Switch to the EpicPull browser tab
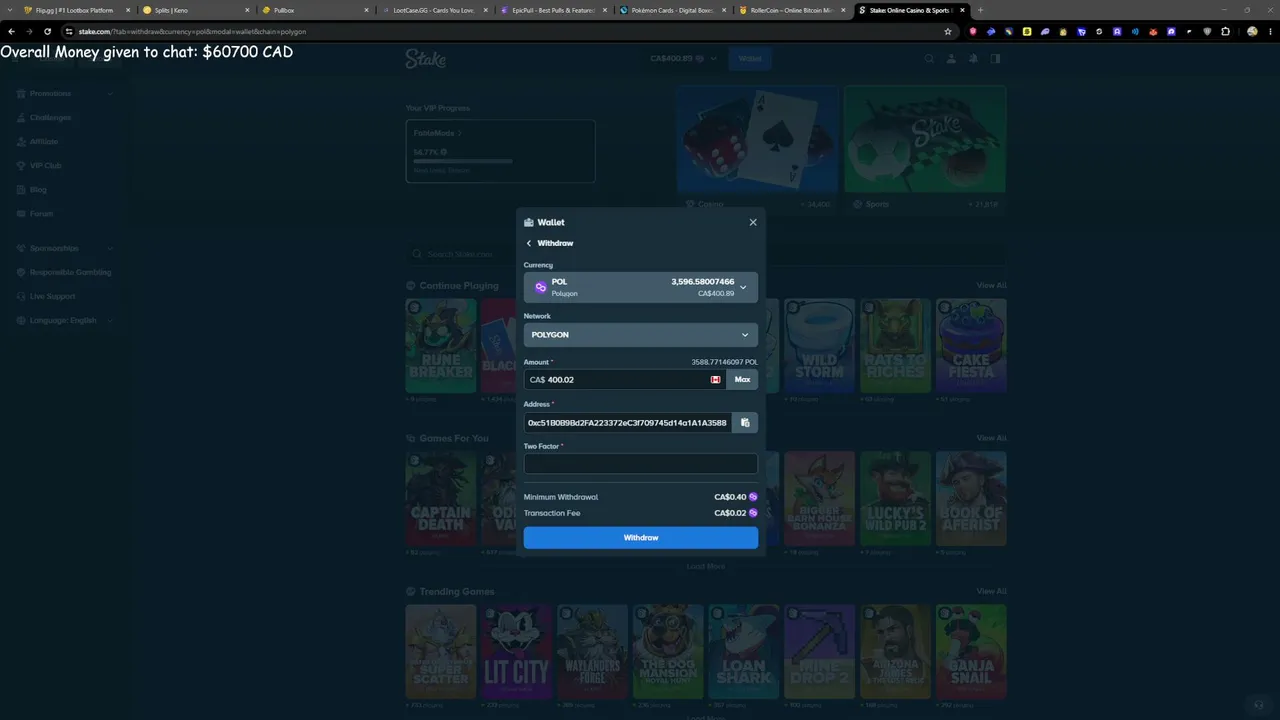This screenshot has height=720, width=1280. click(552, 10)
